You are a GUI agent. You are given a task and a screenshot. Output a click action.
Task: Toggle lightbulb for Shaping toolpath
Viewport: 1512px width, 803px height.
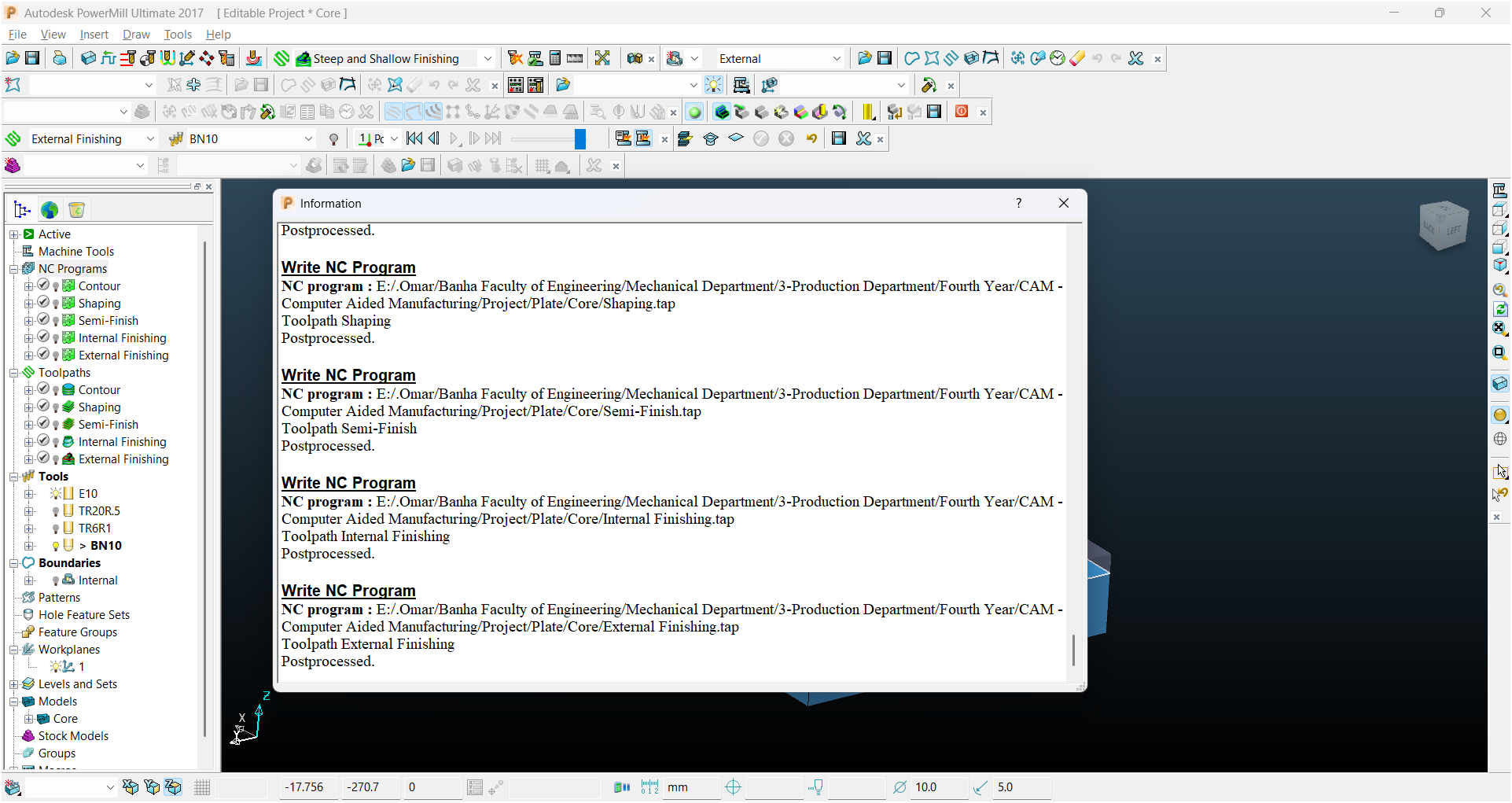56,408
